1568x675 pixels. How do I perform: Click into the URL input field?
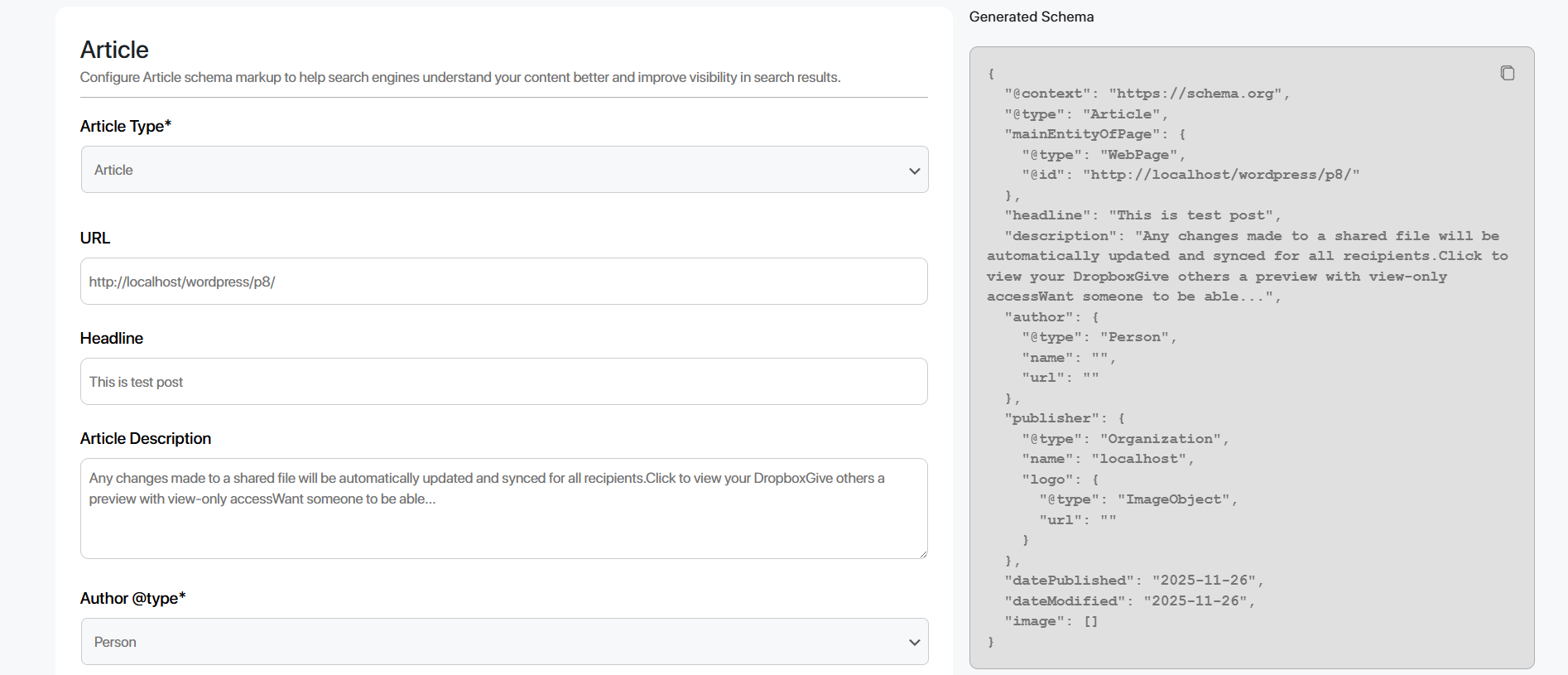(504, 282)
